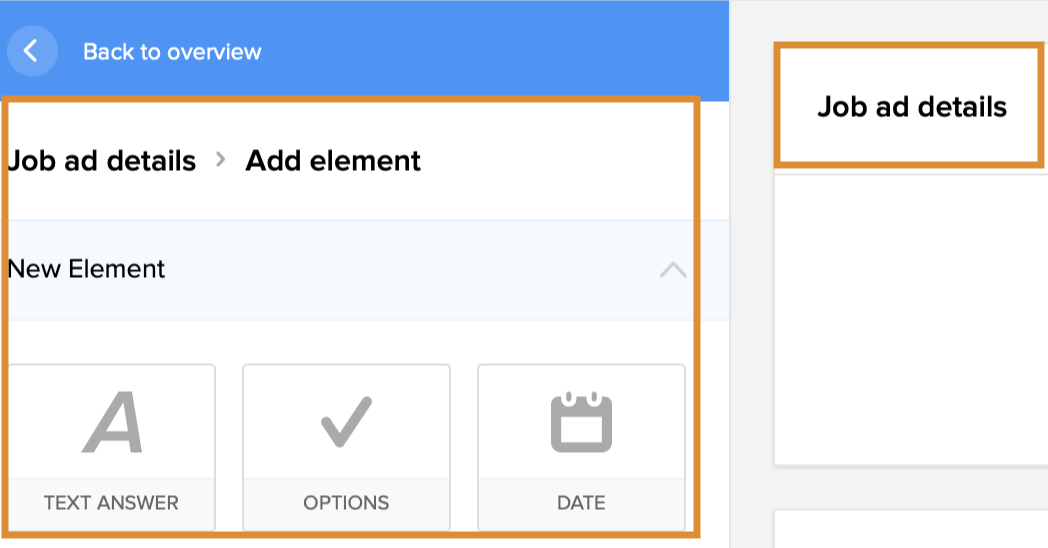Click the 'TEXT ANSWER' tile label
This screenshot has height=548, width=1048.
(111, 503)
